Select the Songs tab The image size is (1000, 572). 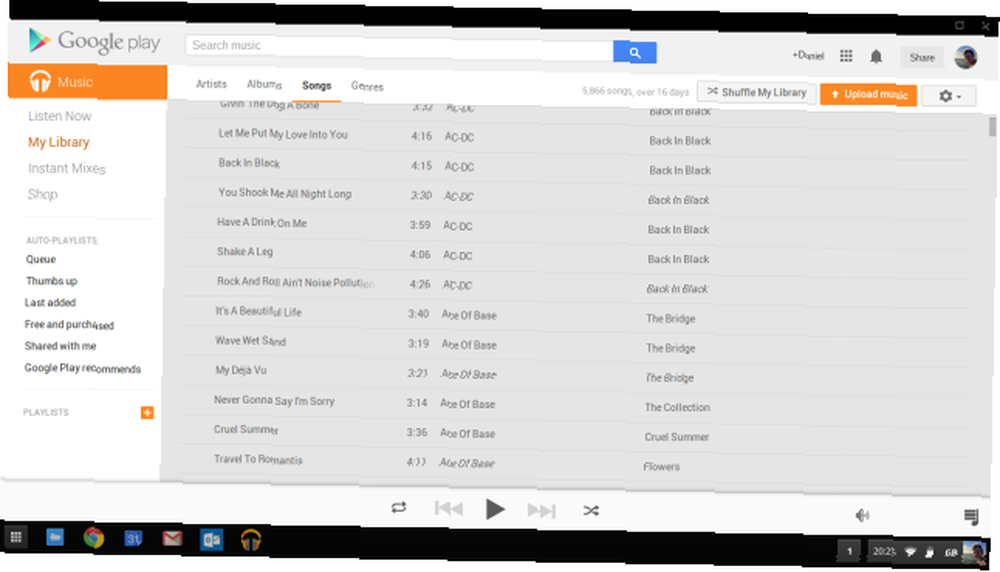coord(316,85)
